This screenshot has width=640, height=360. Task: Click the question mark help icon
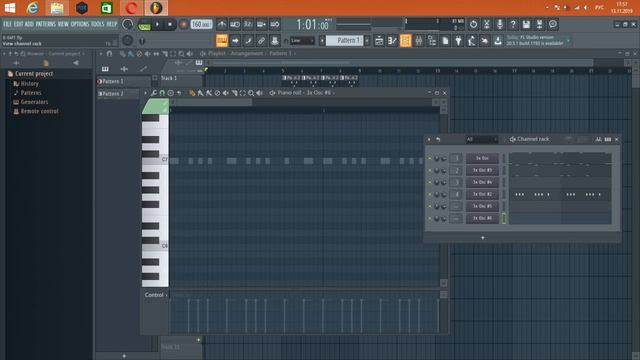513,24
